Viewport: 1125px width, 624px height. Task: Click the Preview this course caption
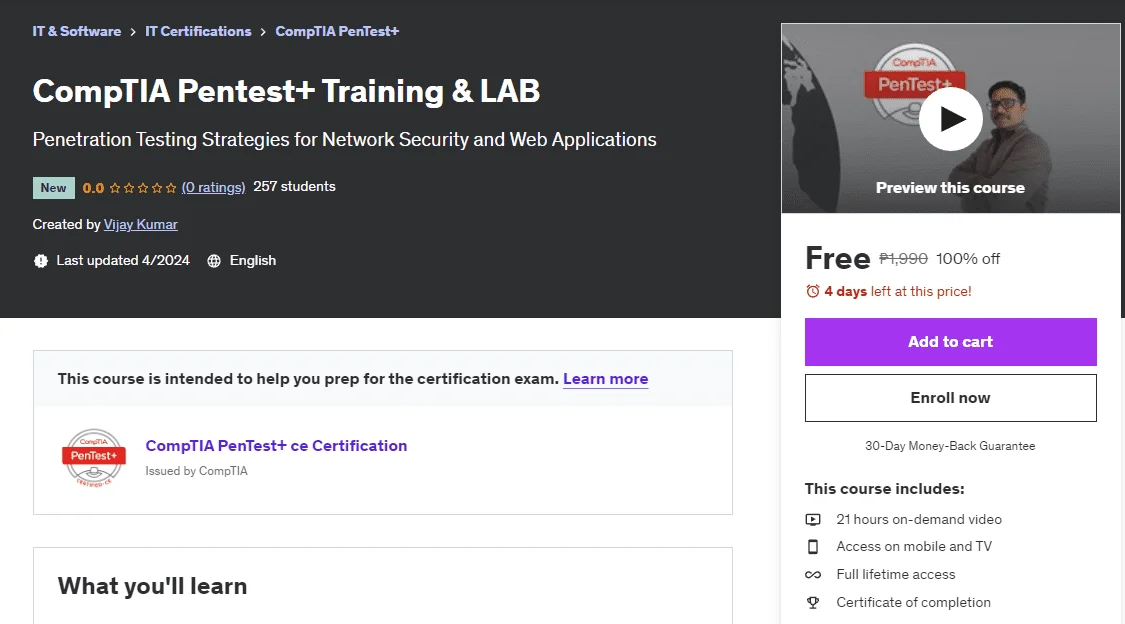(950, 188)
